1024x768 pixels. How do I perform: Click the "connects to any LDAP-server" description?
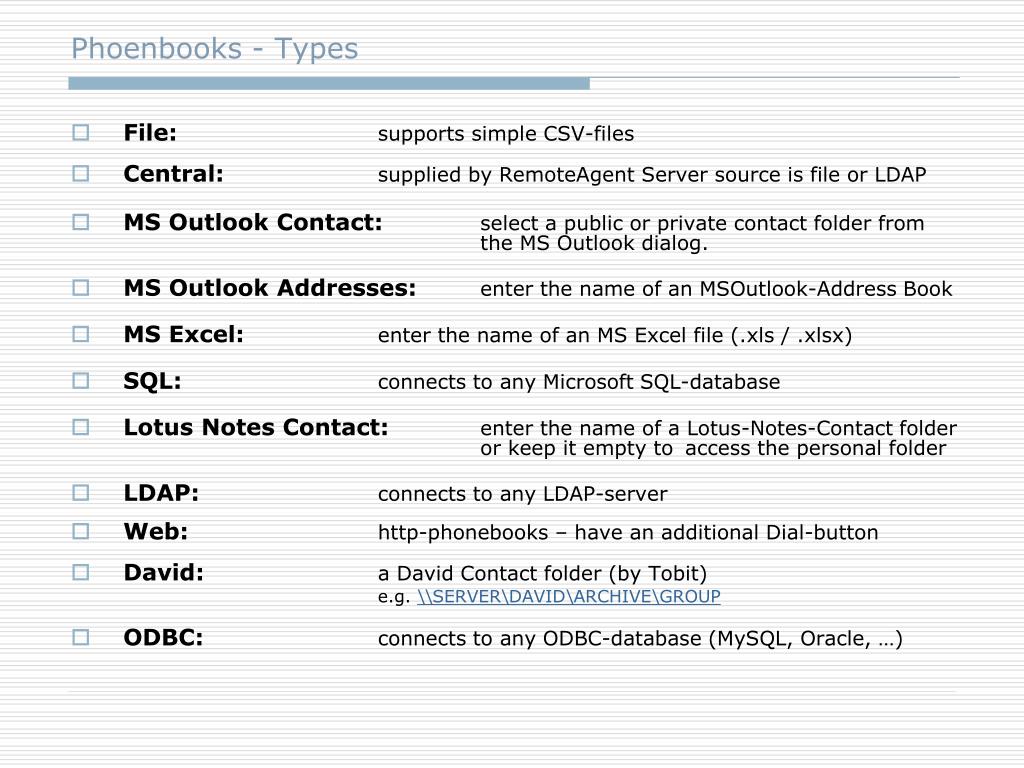[522, 494]
